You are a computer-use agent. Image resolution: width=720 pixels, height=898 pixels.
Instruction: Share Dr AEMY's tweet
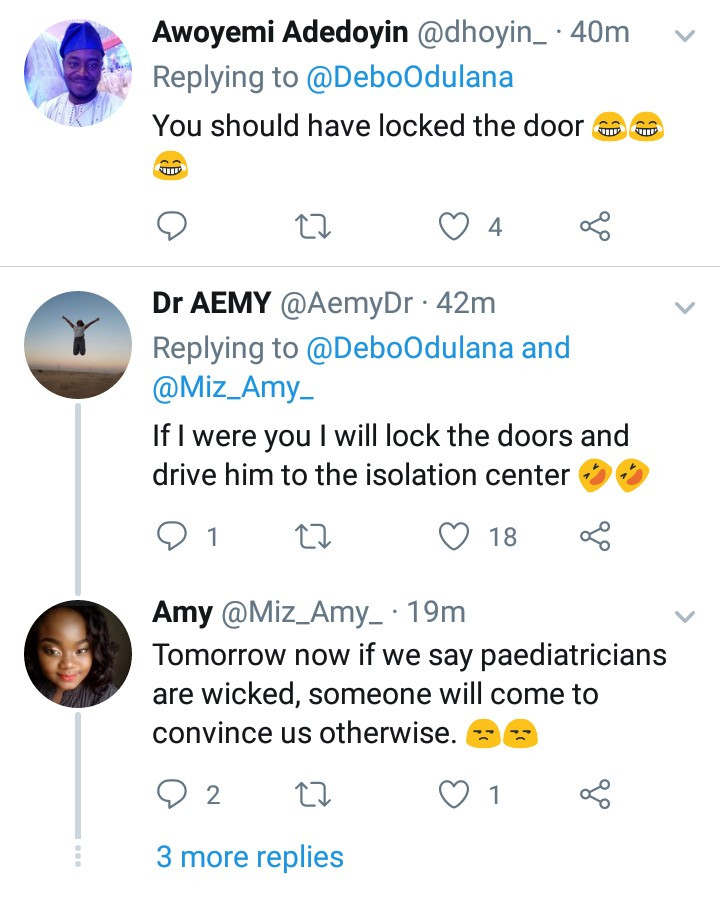595,537
